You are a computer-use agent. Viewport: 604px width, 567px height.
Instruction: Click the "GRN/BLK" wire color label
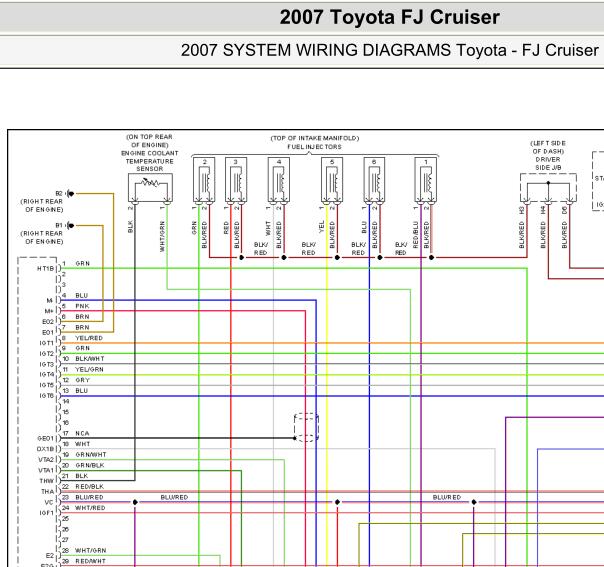click(90, 465)
